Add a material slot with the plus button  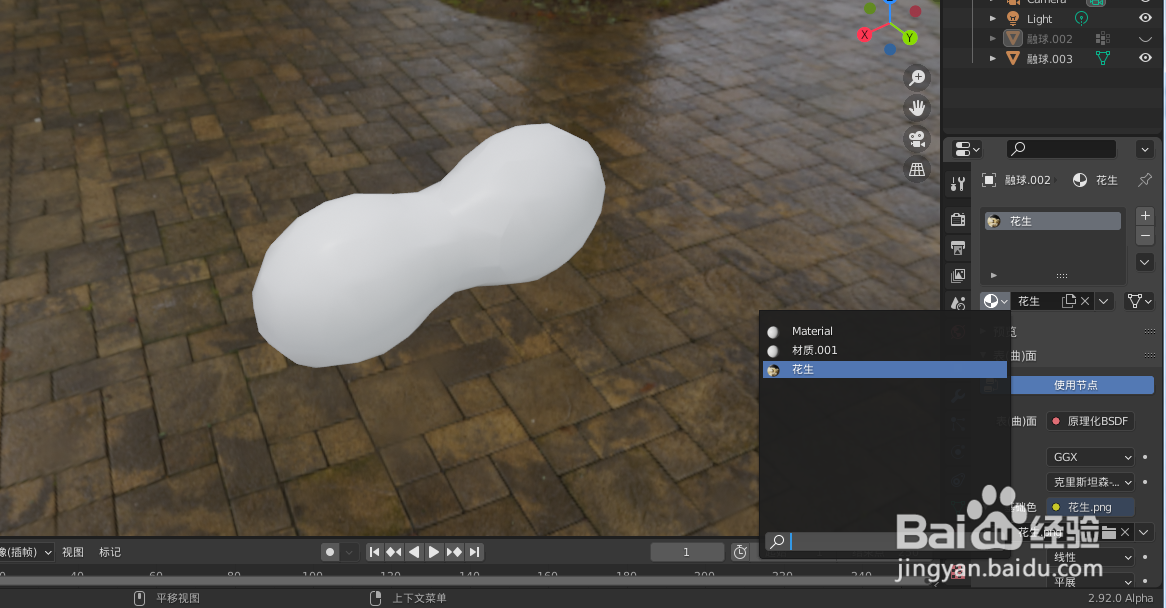pyautogui.click(x=1144, y=215)
